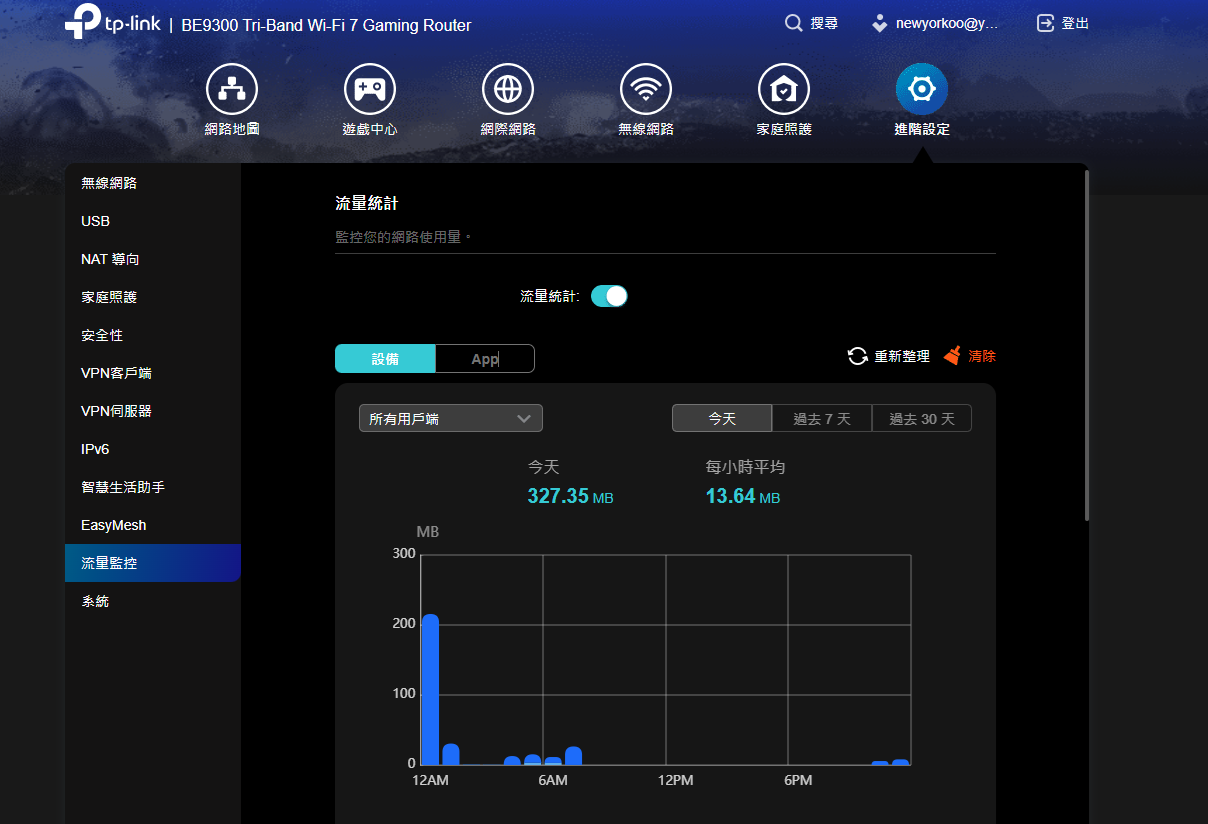
Task: Open the 網際網路 globe icon
Action: (x=508, y=89)
